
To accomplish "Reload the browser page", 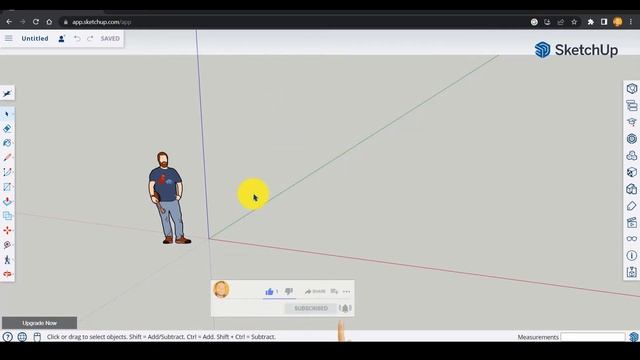I will coord(36,22).
